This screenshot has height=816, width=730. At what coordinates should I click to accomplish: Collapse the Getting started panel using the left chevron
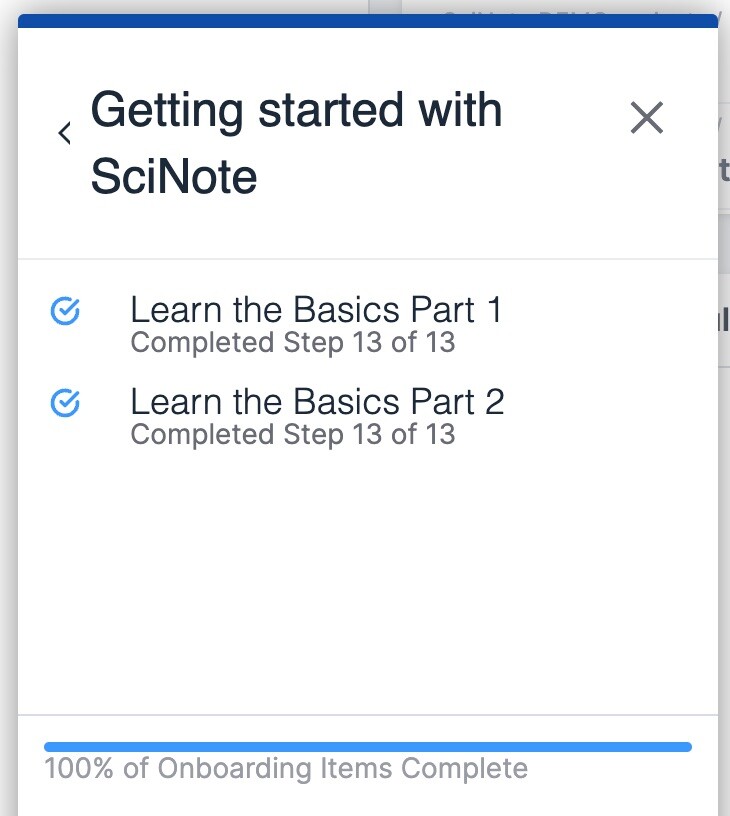coord(65,131)
